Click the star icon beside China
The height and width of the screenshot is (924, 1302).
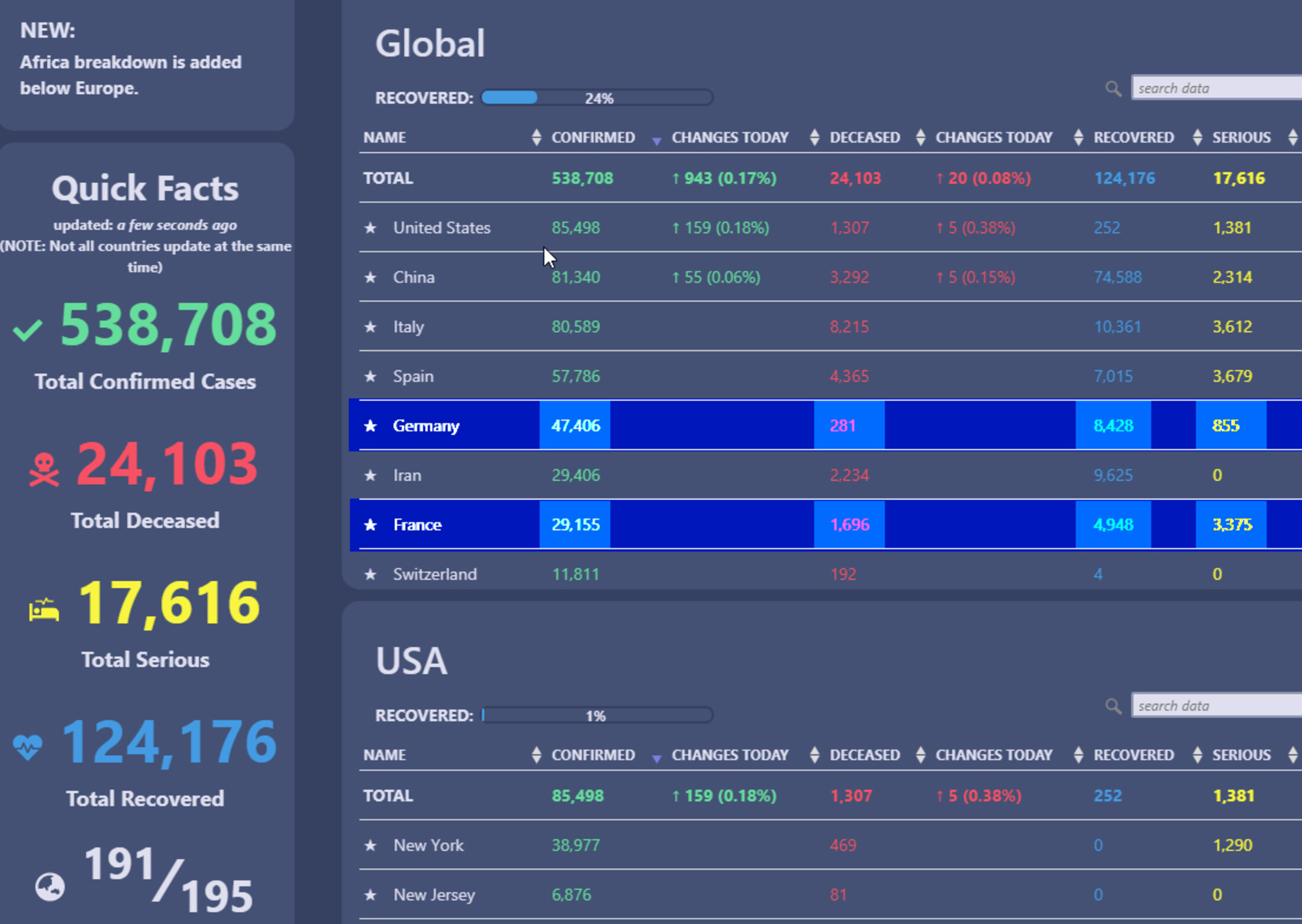tap(370, 277)
